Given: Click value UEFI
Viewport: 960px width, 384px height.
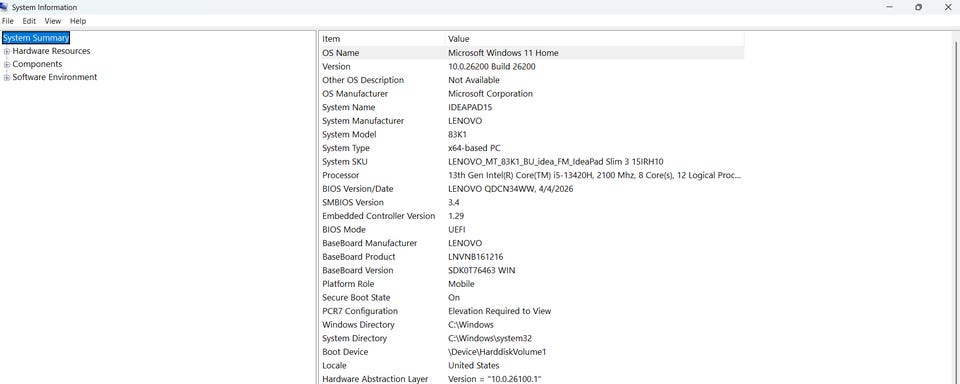Looking at the screenshot, I should click(x=457, y=230).
